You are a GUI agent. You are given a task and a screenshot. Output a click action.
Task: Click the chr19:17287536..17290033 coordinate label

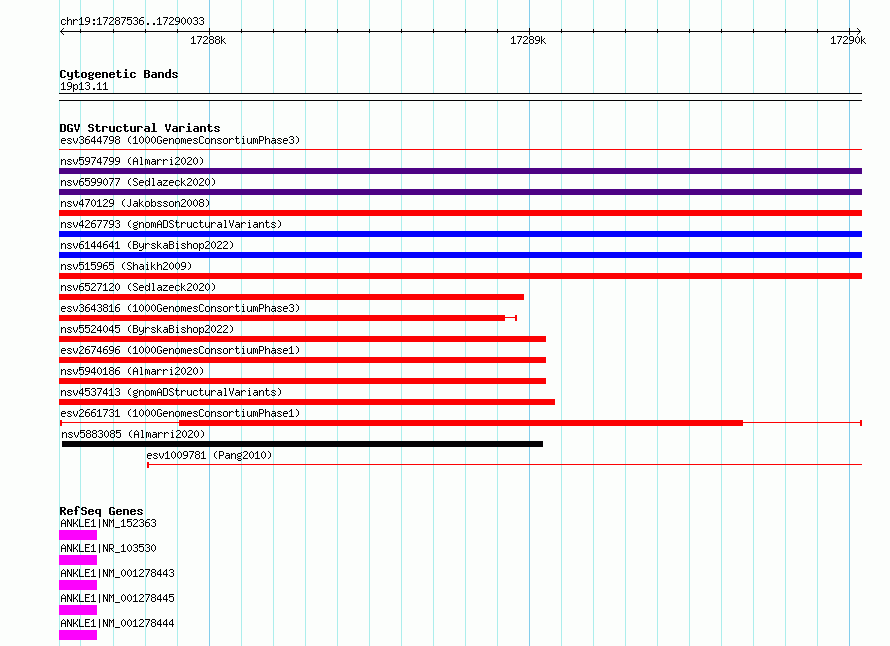click(x=132, y=22)
